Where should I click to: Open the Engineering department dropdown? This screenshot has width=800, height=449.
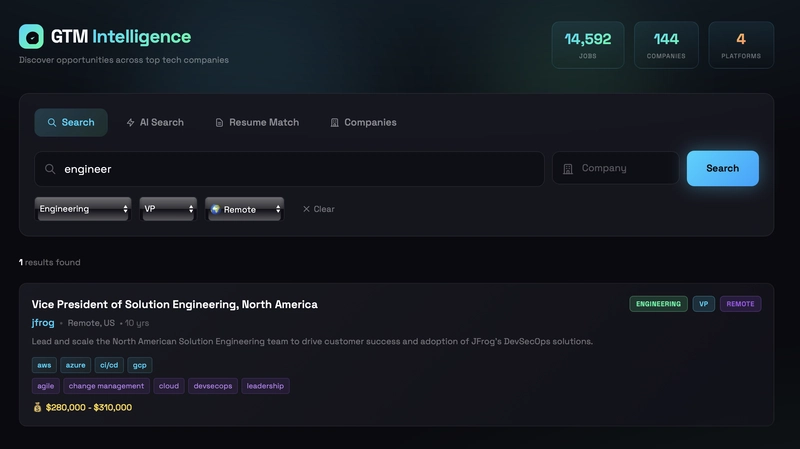tap(83, 209)
